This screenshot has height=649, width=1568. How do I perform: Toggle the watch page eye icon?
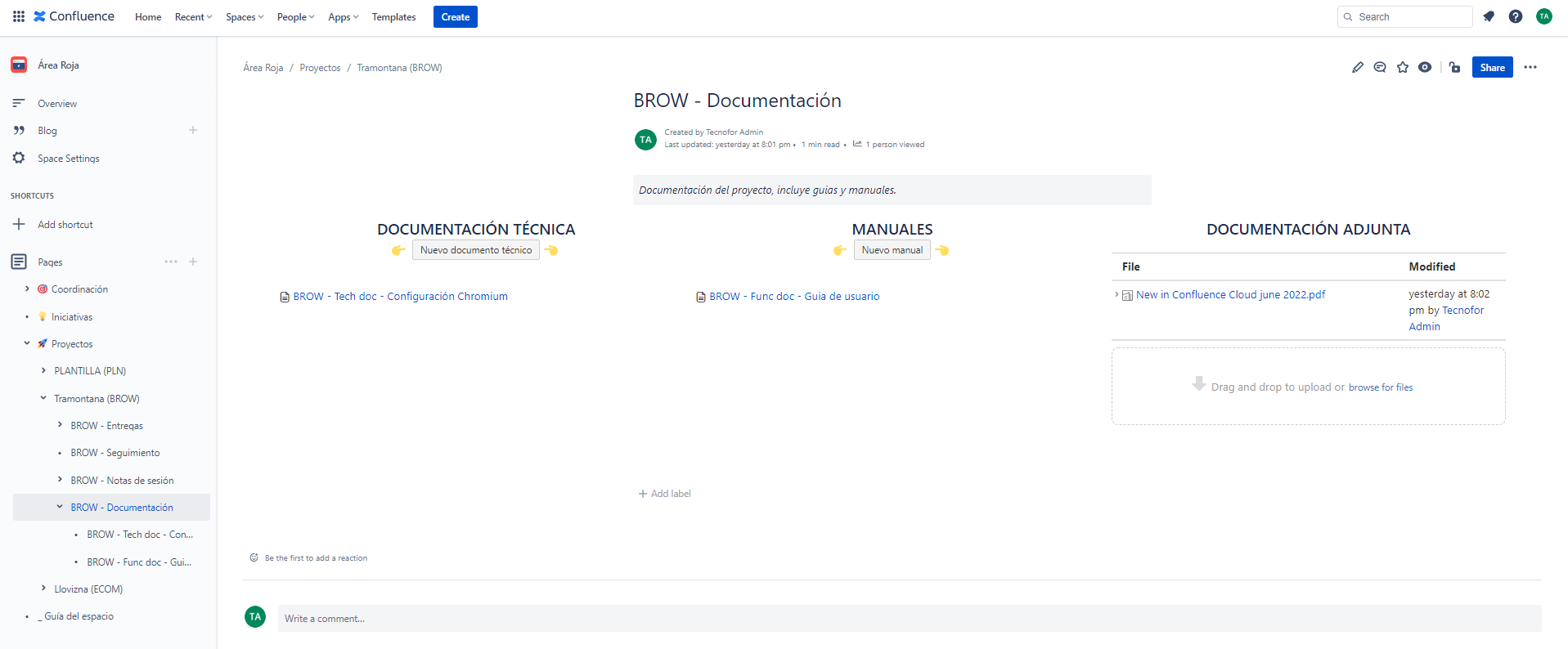tap(1425, 67)
